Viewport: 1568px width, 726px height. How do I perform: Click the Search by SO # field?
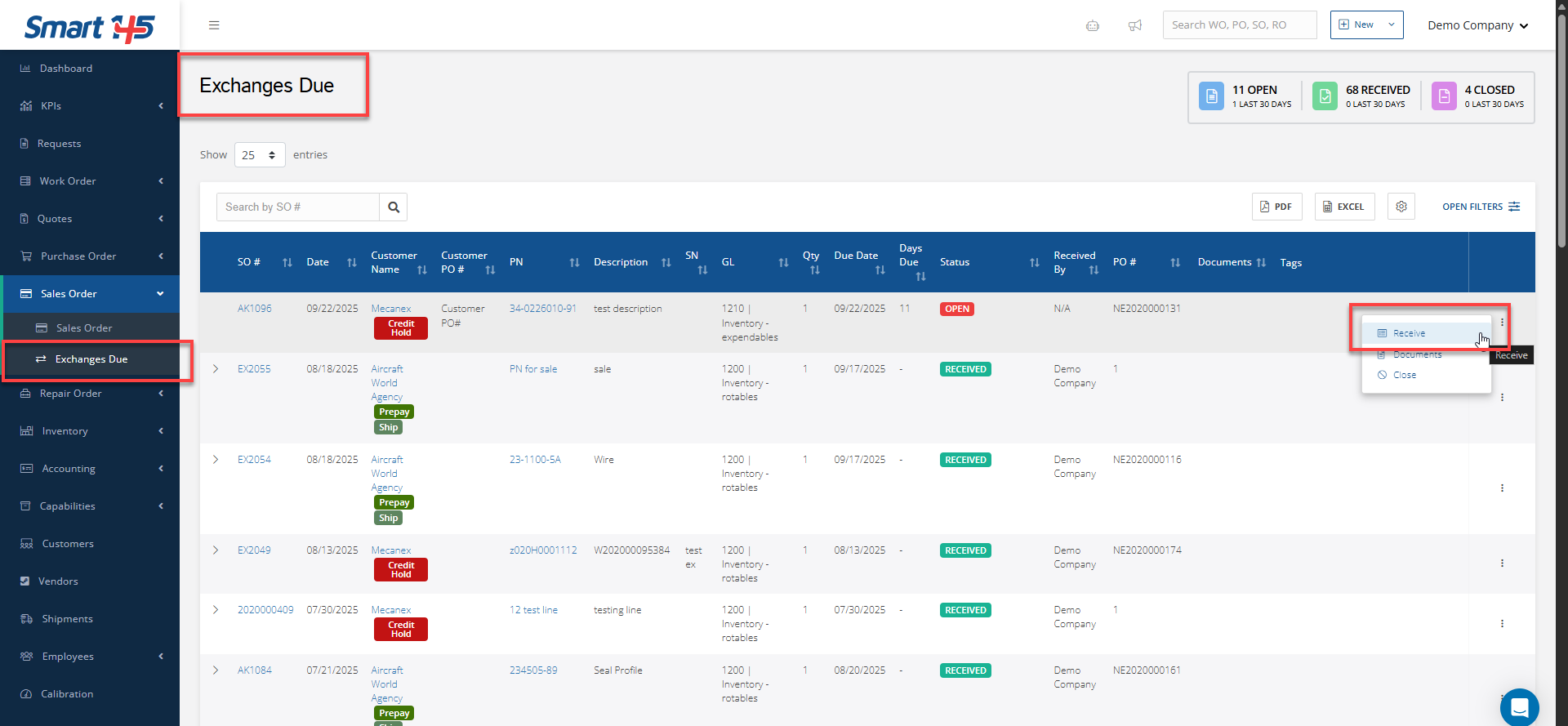[x=298, y=207]
